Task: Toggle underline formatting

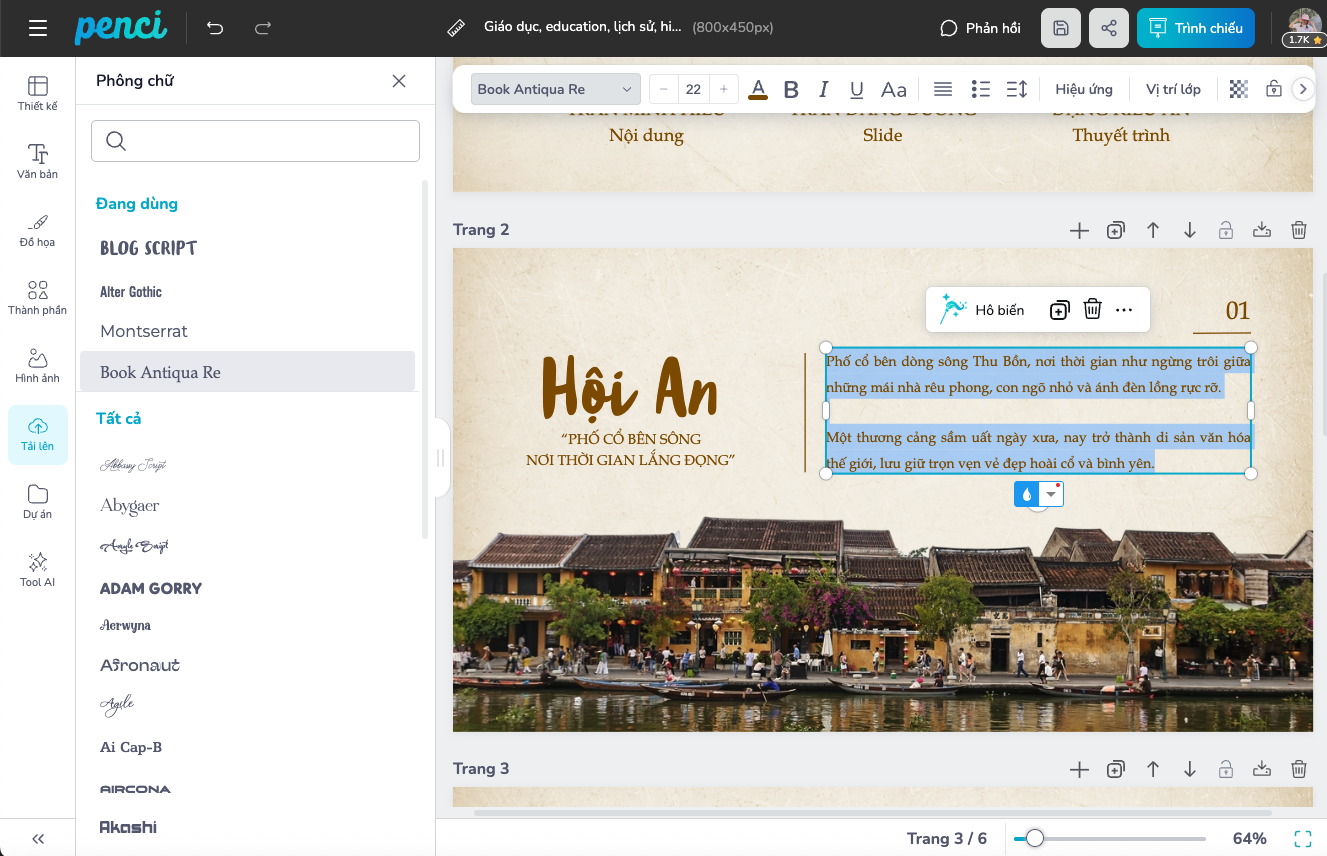Action: click(856, 89)
